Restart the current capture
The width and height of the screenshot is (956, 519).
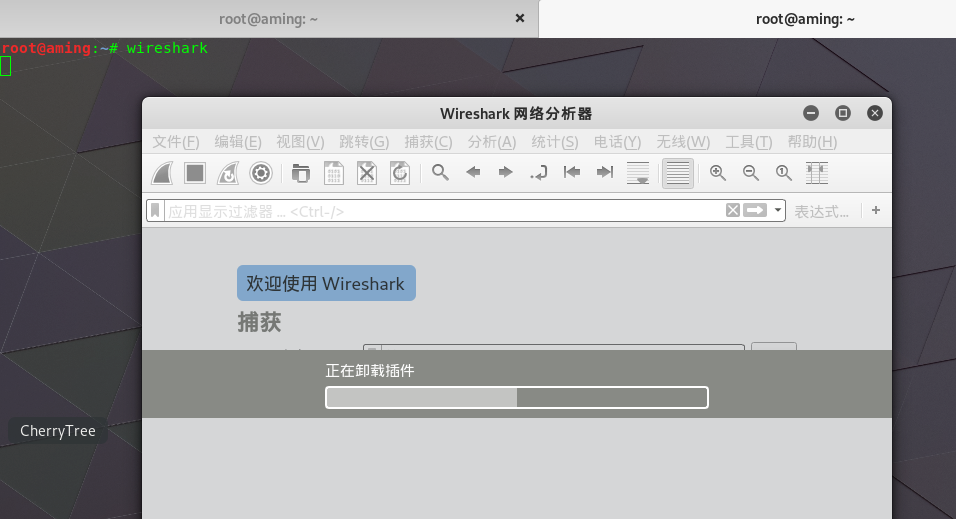pos(228,173)
